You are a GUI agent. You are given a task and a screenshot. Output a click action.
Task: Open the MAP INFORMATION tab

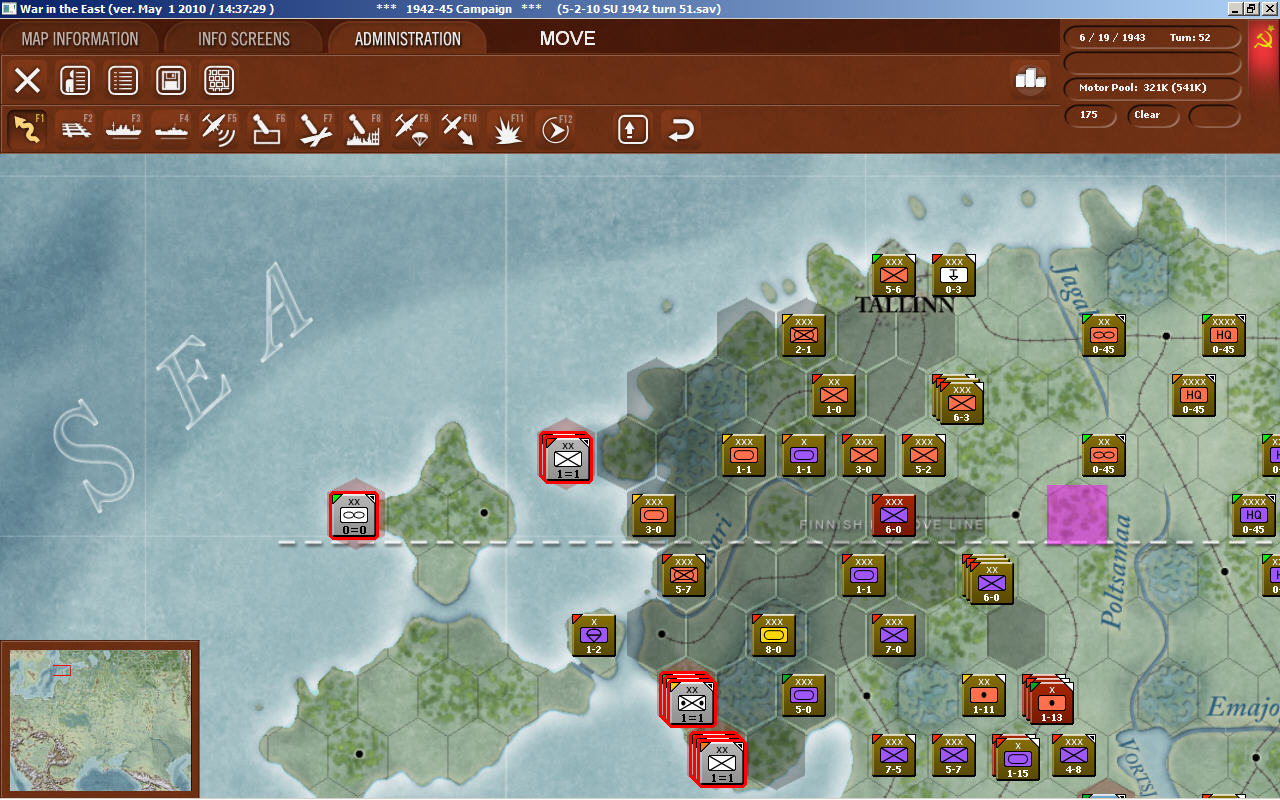80,39
